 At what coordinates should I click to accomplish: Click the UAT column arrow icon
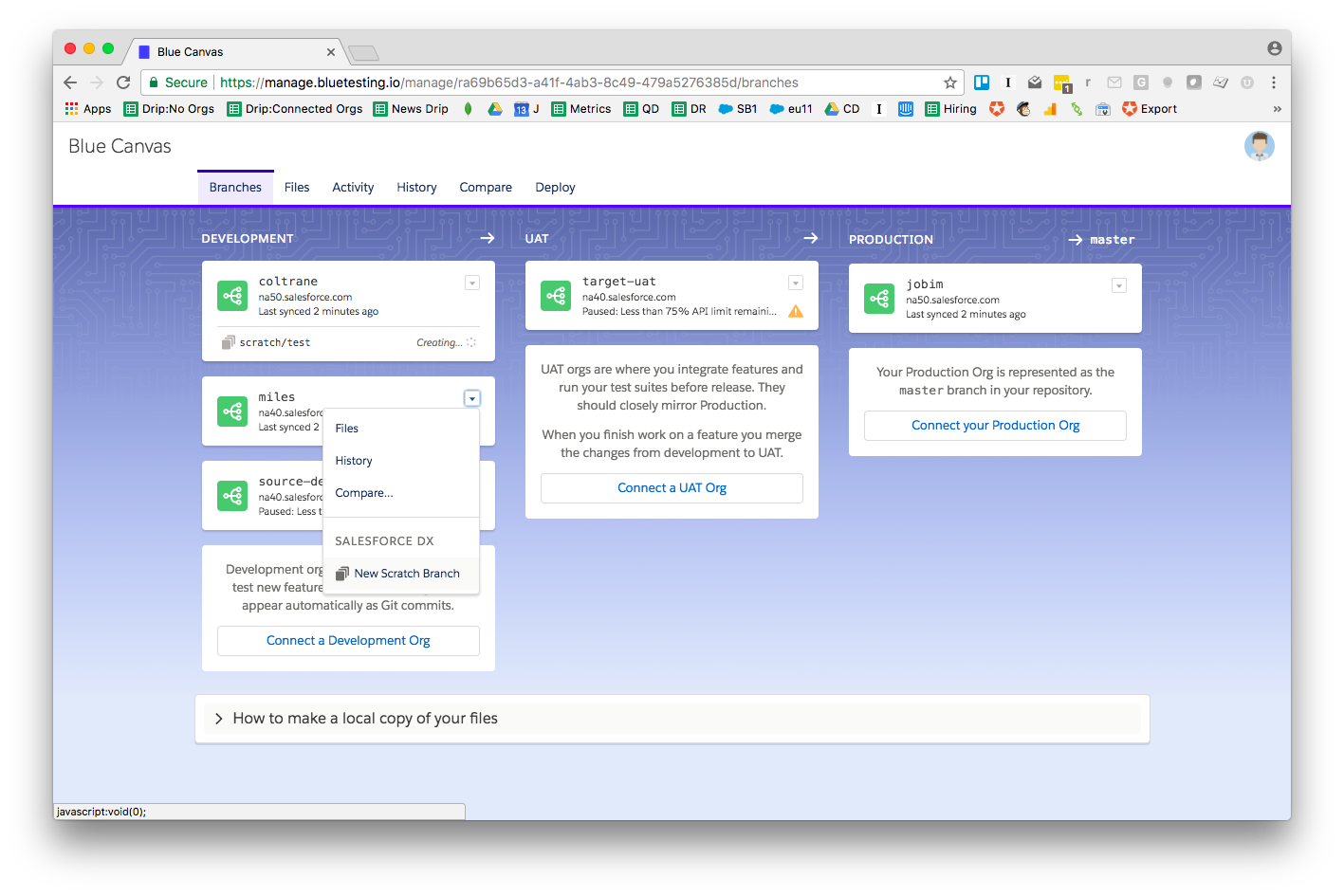pyautogui.click(x=811, y=238)
